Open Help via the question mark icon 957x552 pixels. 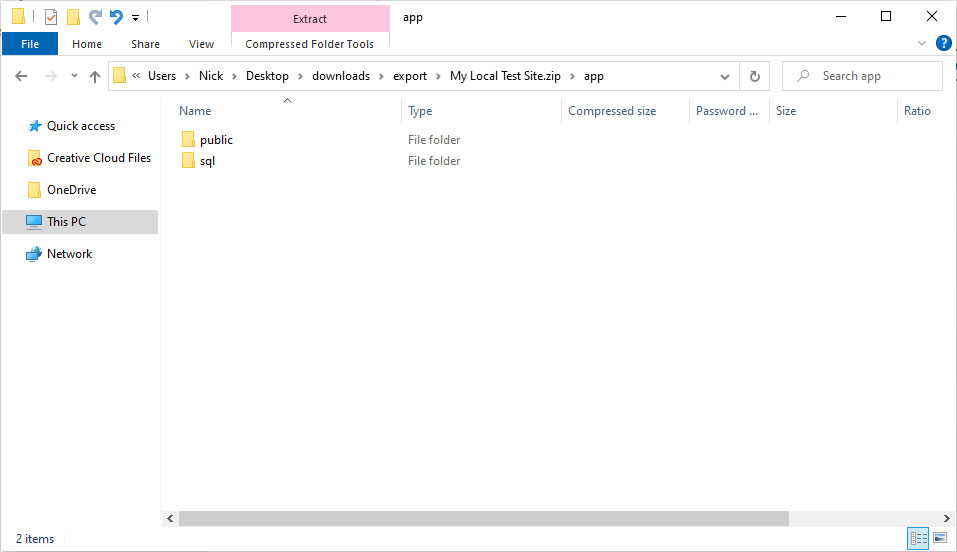pyautogui.click(x=944, y=43)
